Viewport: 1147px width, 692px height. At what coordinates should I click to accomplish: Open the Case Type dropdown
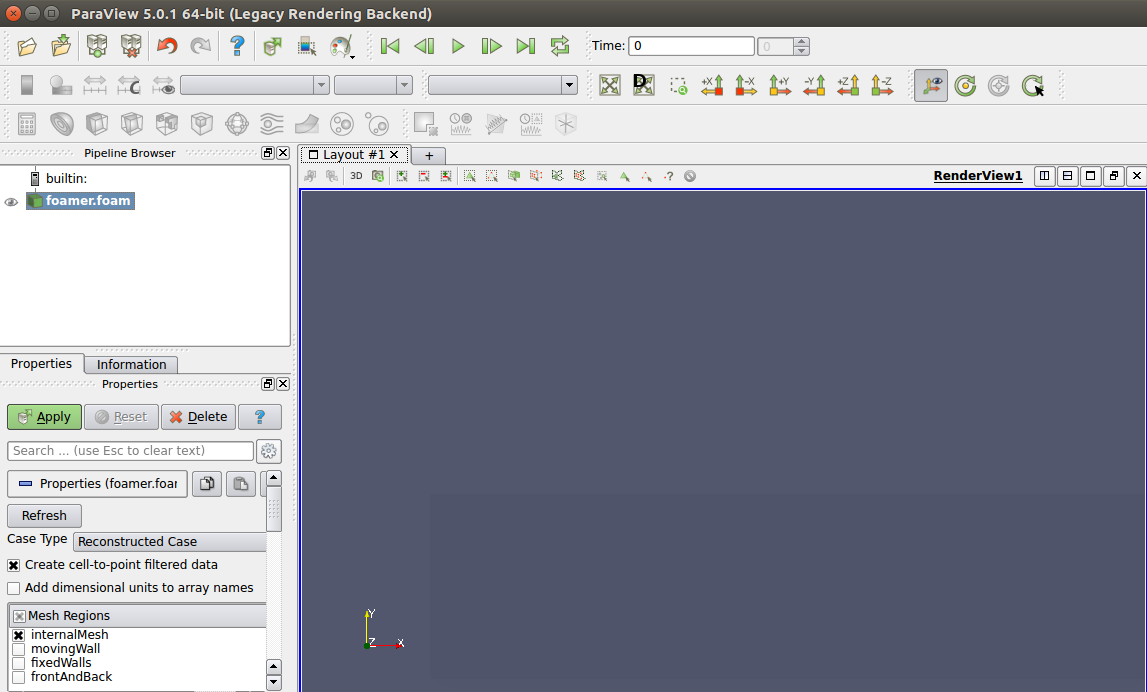(169, 540)
